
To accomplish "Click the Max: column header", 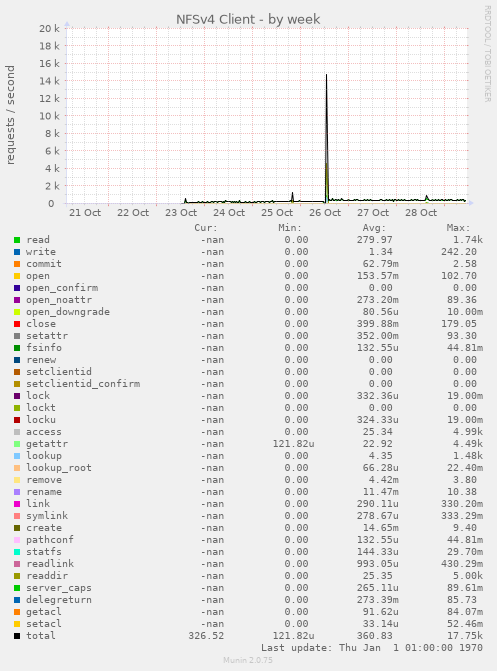I will coord(458,228).
